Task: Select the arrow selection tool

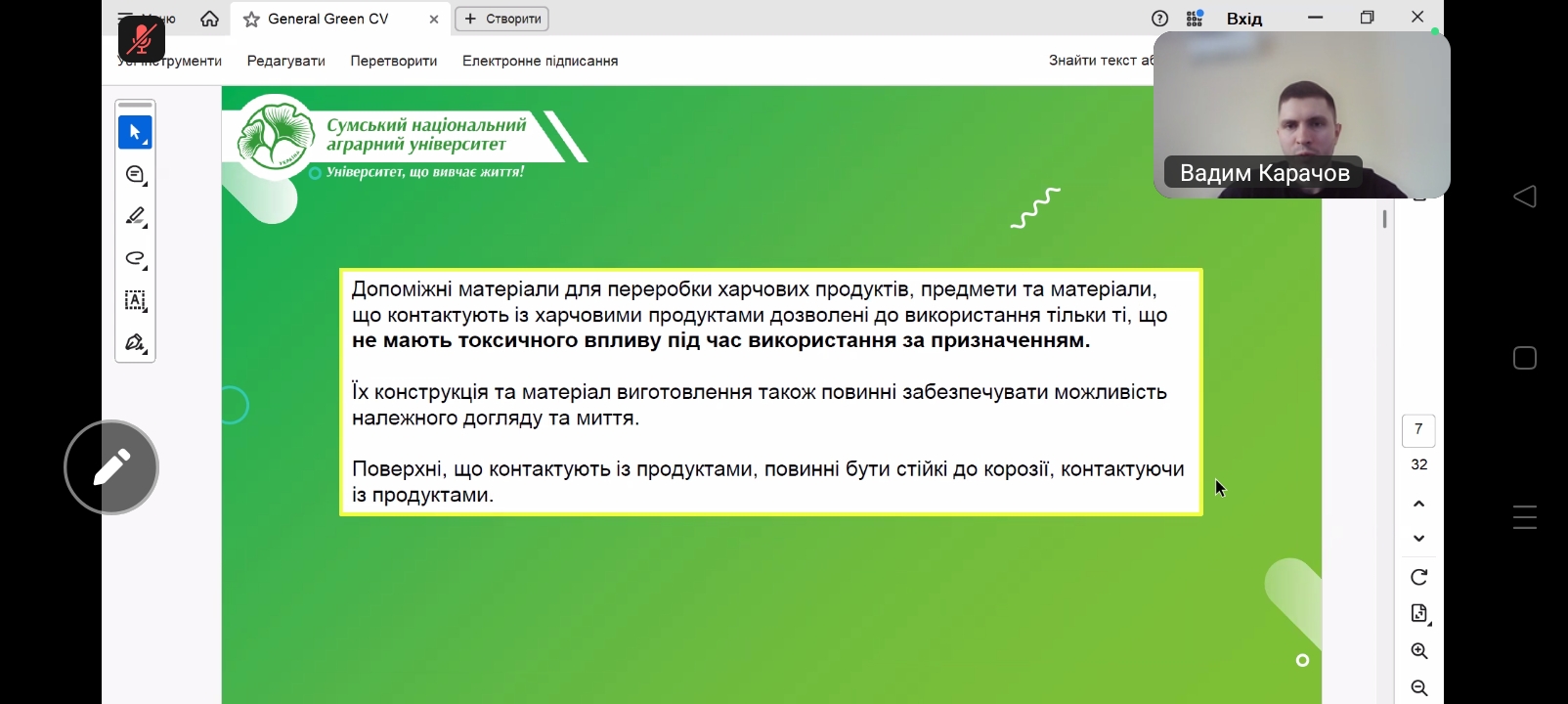Action: click(x=135, y=132)
